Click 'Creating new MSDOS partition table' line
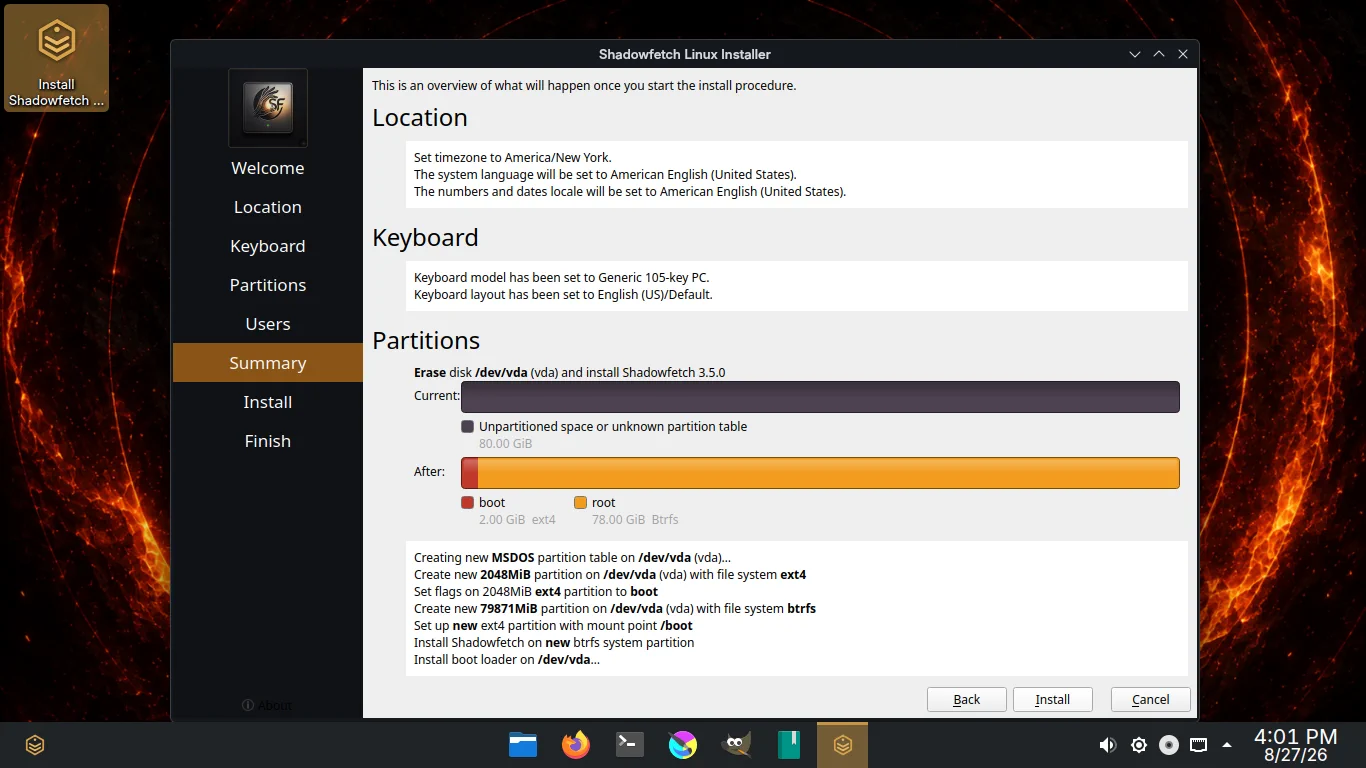The width and height of the screenshot is (1366, 768). click(573, 557)
